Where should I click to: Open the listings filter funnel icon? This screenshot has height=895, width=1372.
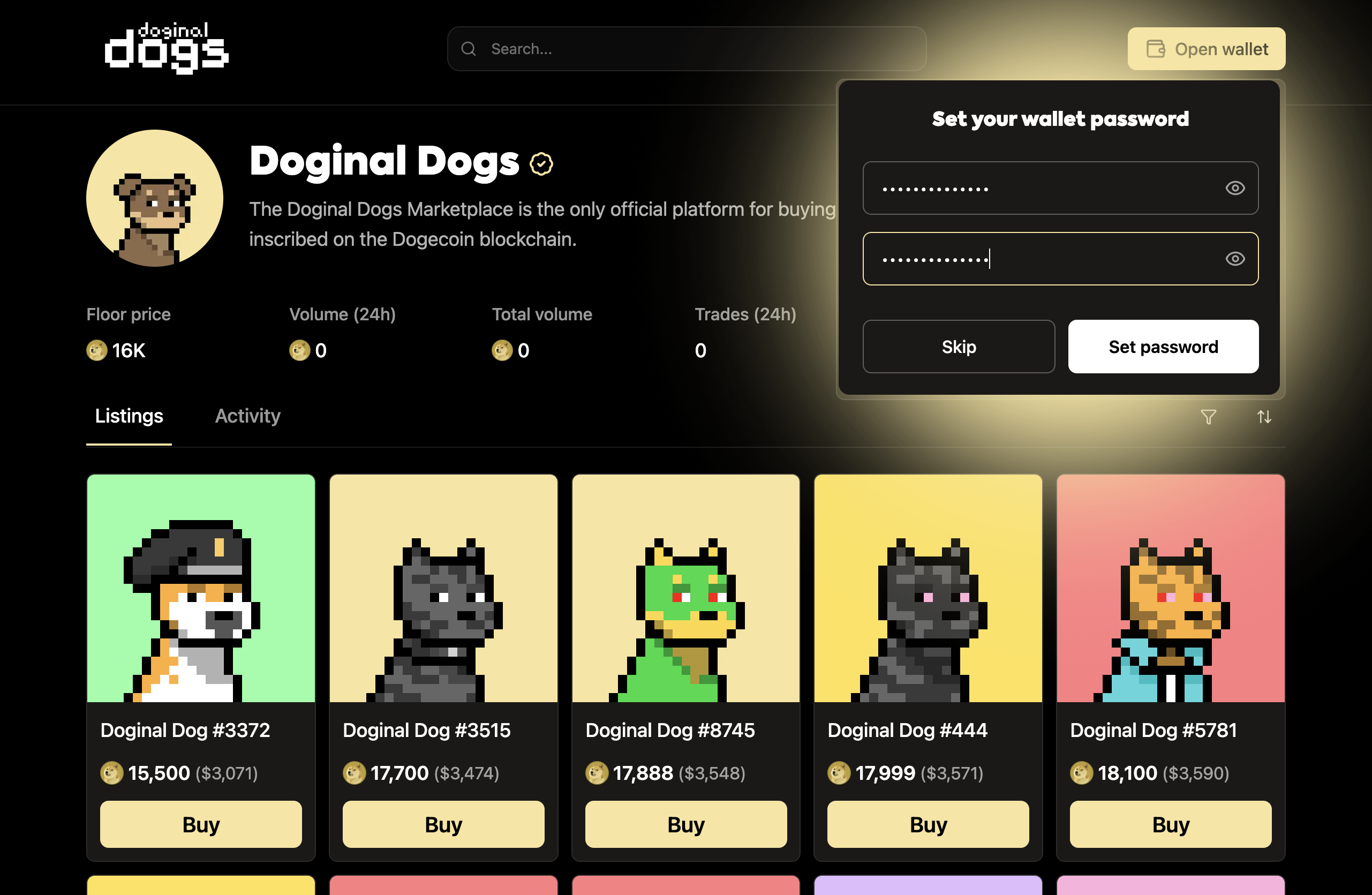pos(1208,416)
